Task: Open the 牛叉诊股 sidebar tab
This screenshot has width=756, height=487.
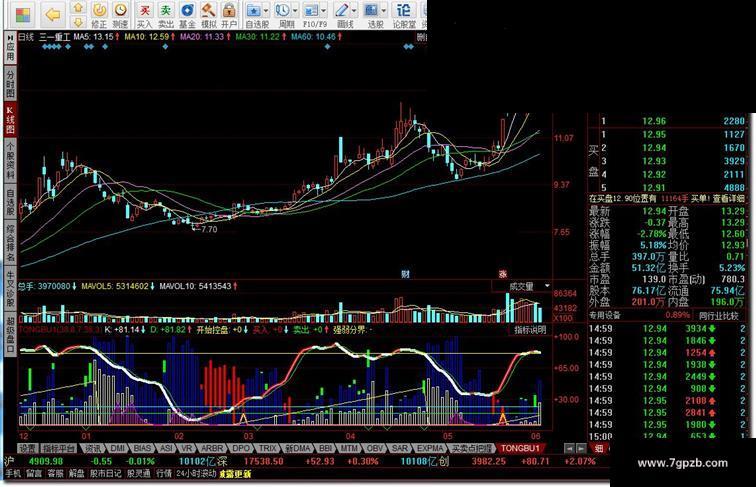Action: click(10, 289)
